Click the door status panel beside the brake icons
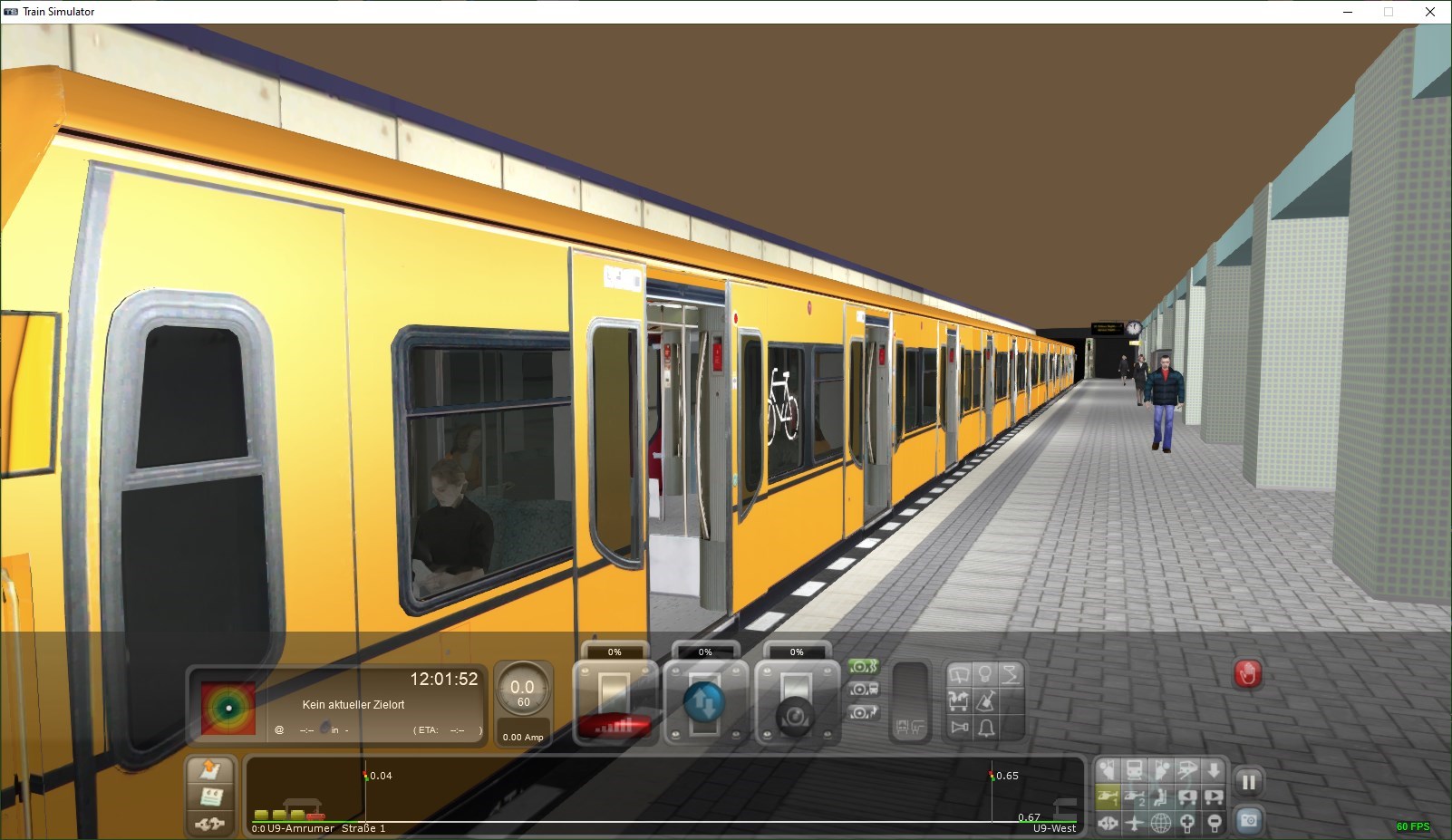 click(911, 702)
